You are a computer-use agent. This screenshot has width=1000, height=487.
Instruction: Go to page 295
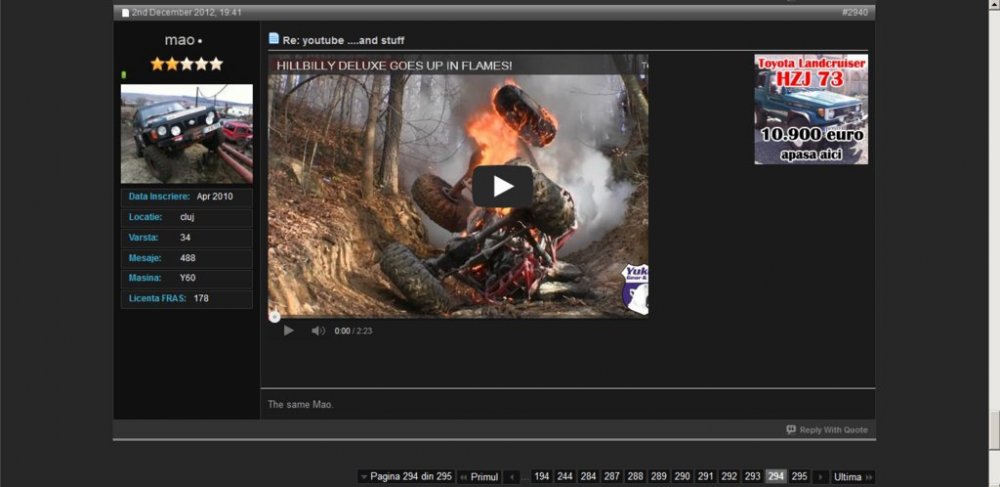coord(799,477)
